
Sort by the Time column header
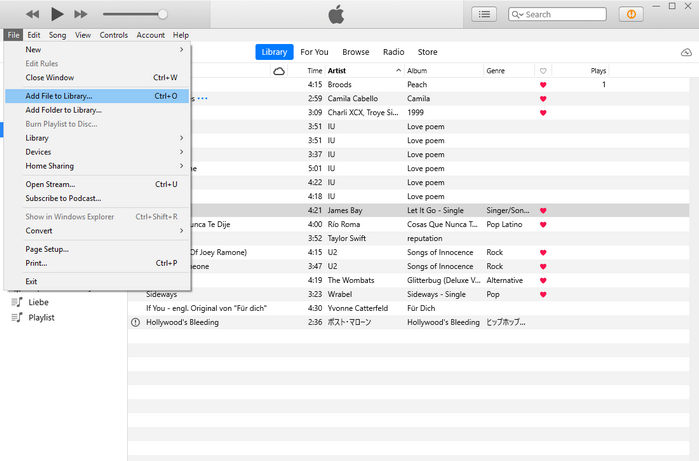coord(314,71)
